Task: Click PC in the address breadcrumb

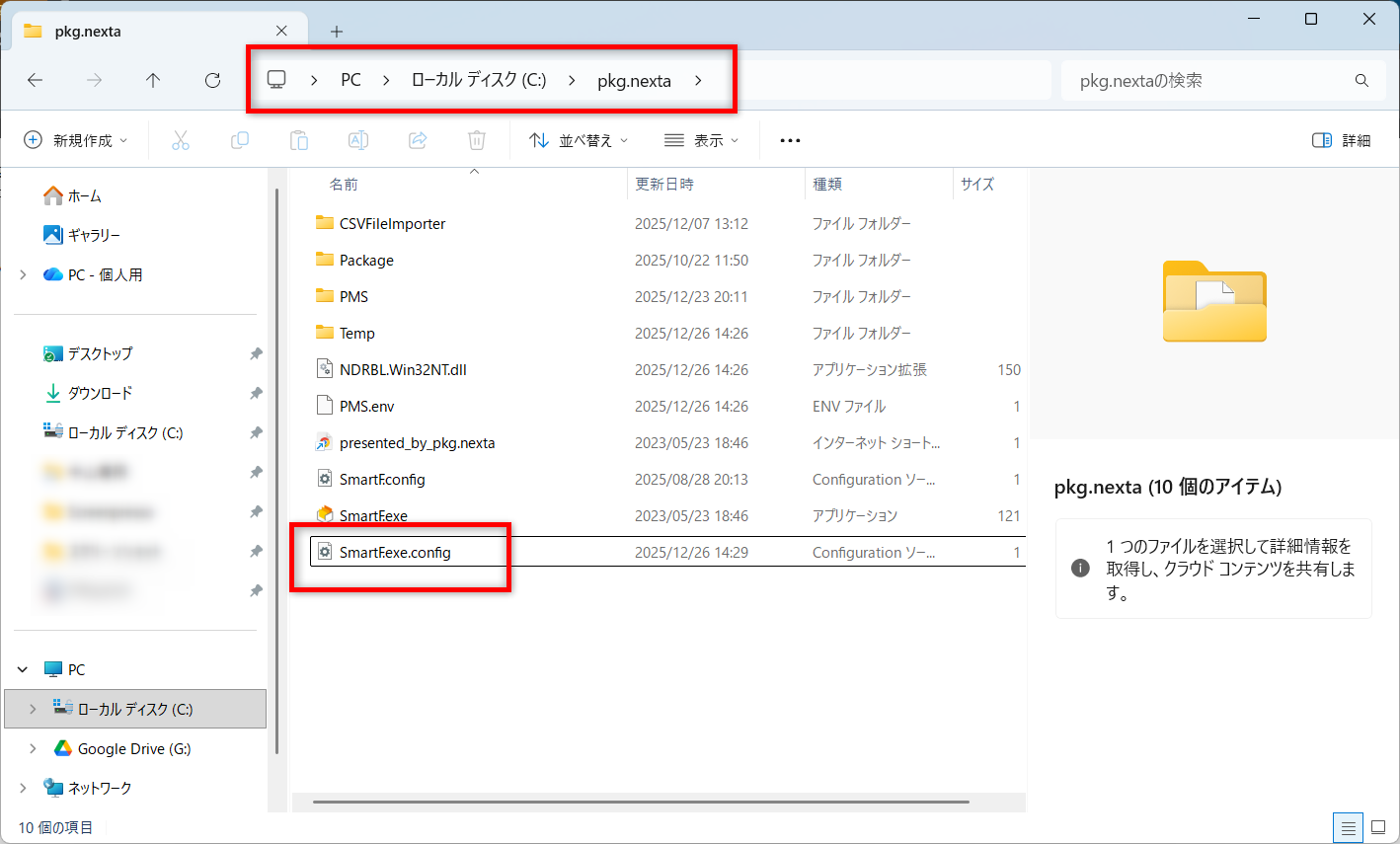Action: [x=350, y=81]
